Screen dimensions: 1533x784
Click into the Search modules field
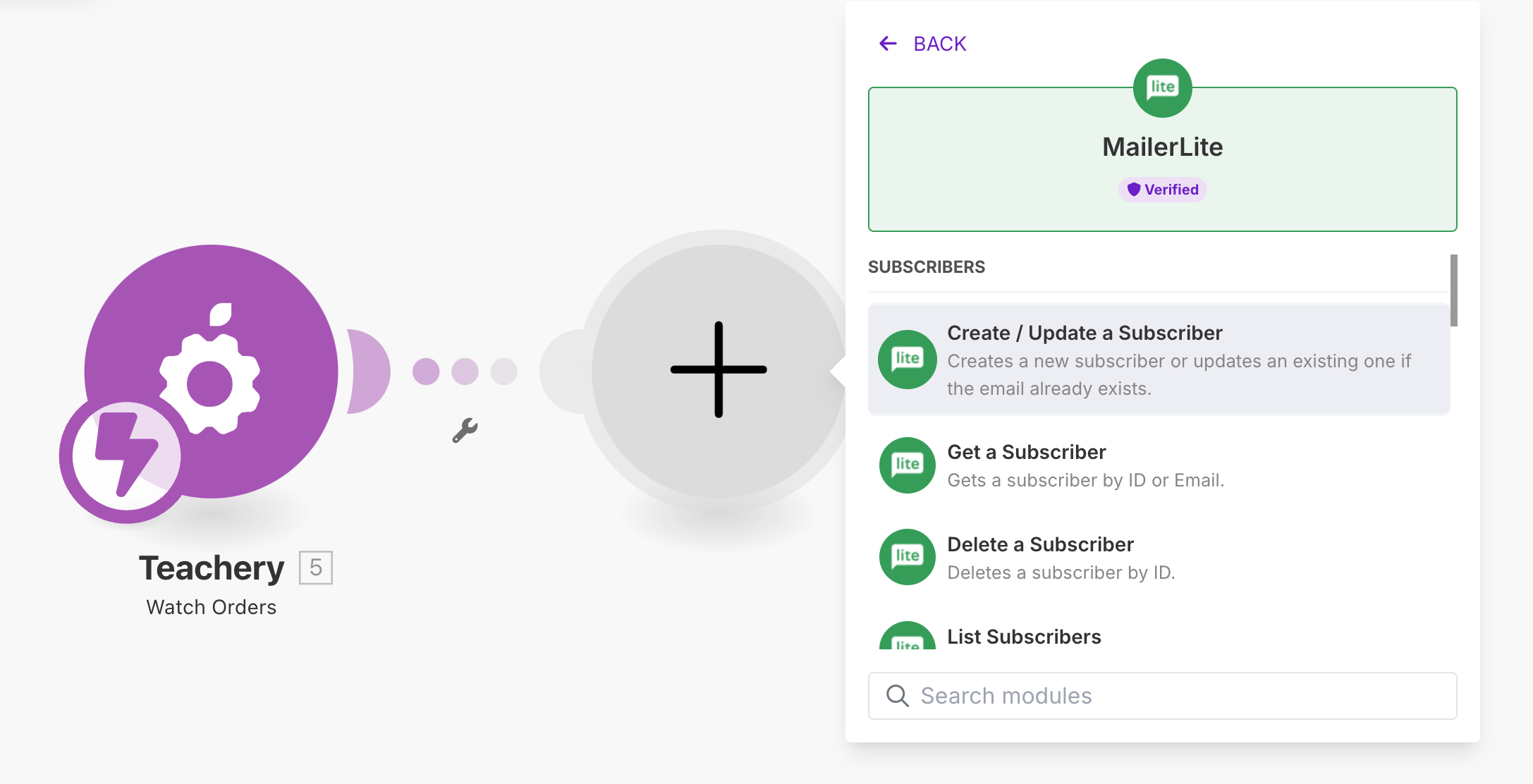point(1178,696)
